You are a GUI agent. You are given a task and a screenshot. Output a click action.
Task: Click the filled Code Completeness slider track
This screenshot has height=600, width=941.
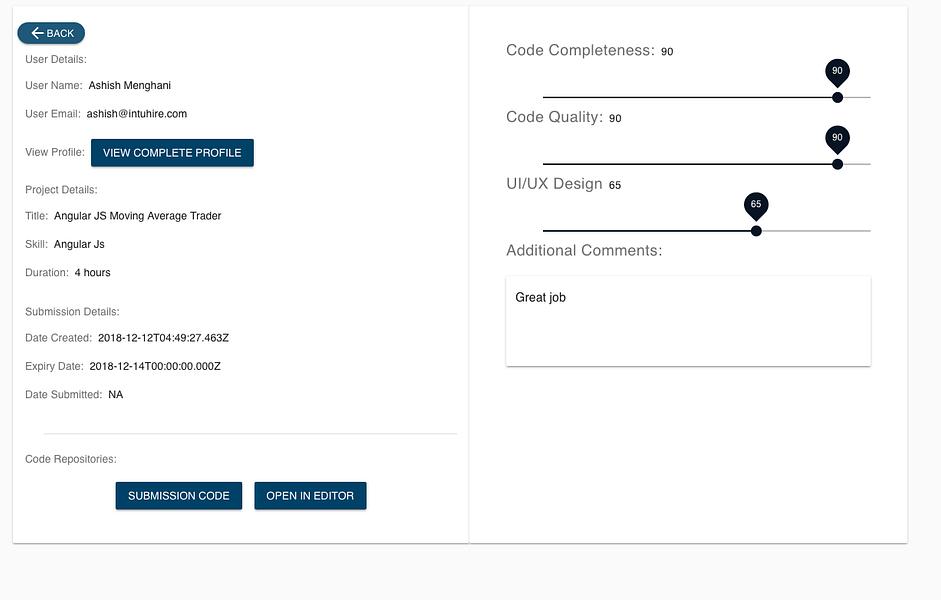687,97
